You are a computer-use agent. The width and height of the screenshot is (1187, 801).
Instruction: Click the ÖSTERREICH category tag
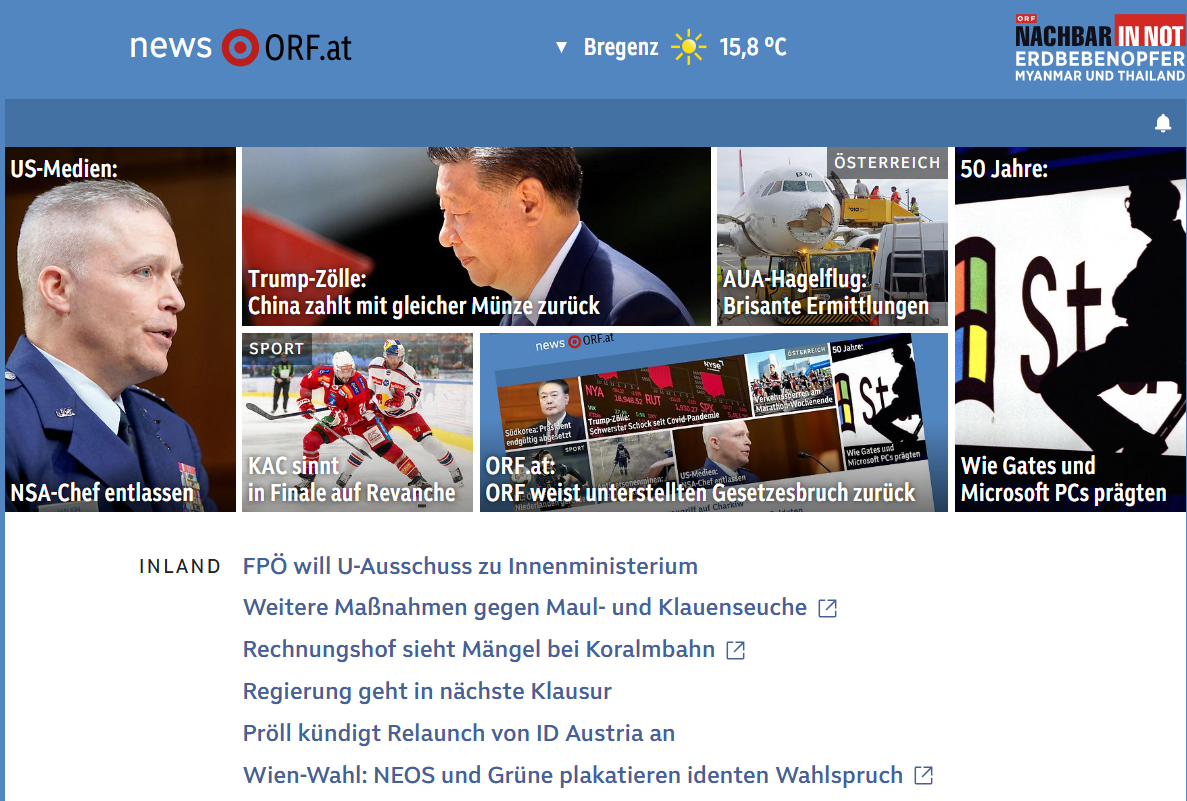[x=887, y=163]
